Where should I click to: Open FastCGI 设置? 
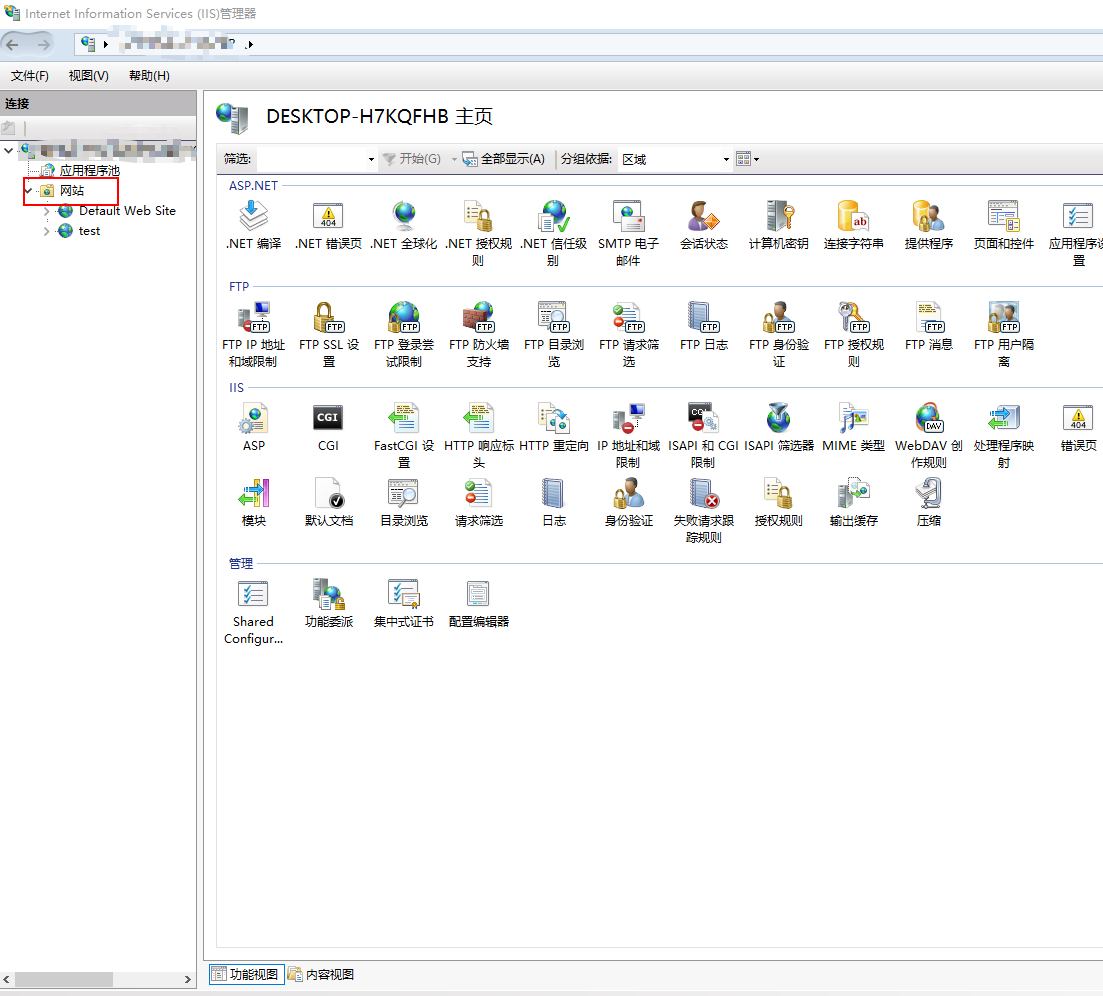[x=404, y=435]
